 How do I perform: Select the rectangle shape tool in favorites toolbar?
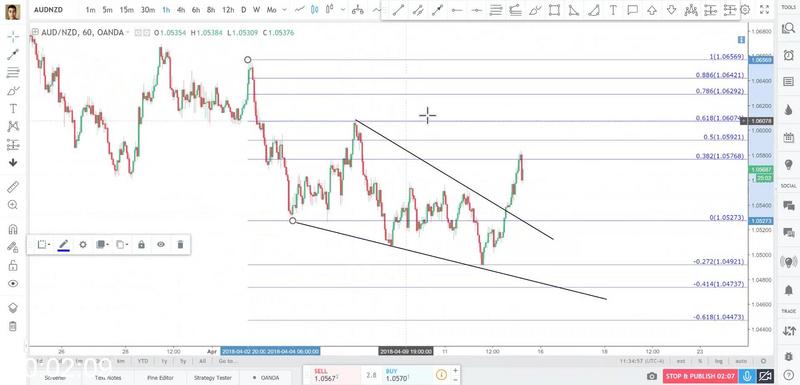click(554, 10)
